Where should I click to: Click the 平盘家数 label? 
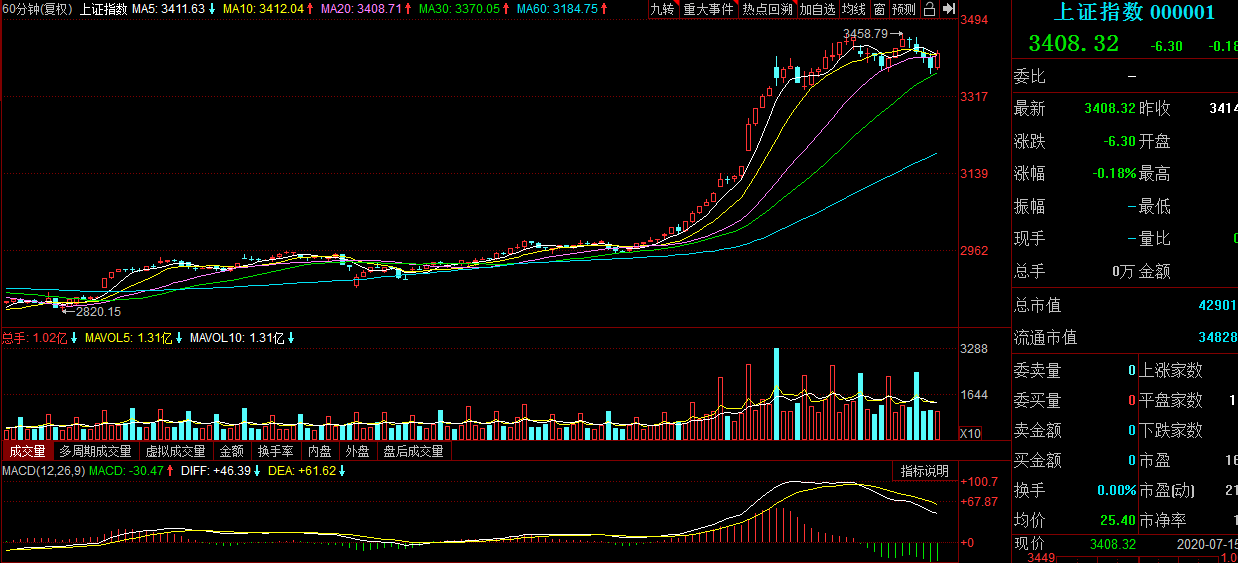1171,400
